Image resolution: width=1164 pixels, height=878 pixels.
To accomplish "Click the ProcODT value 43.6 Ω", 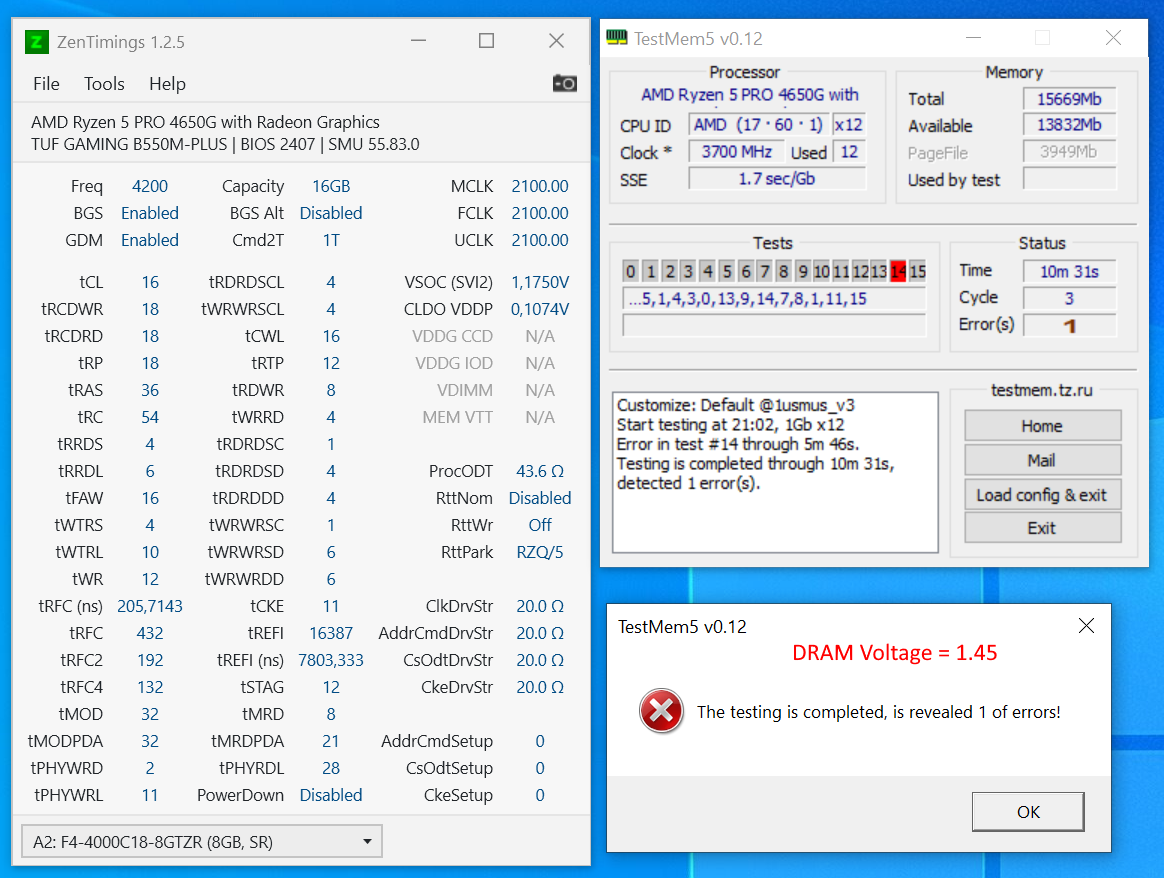I will (540, 471).
